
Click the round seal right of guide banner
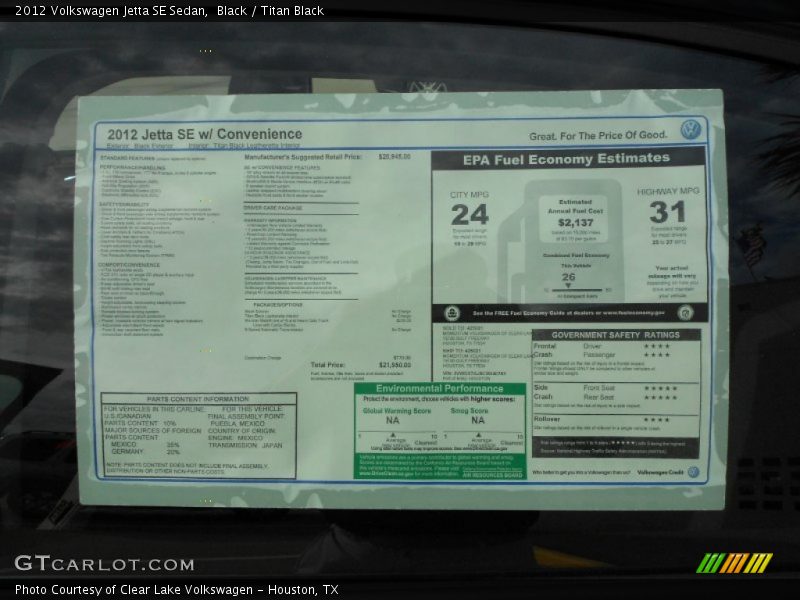click(x=685, y=313)
